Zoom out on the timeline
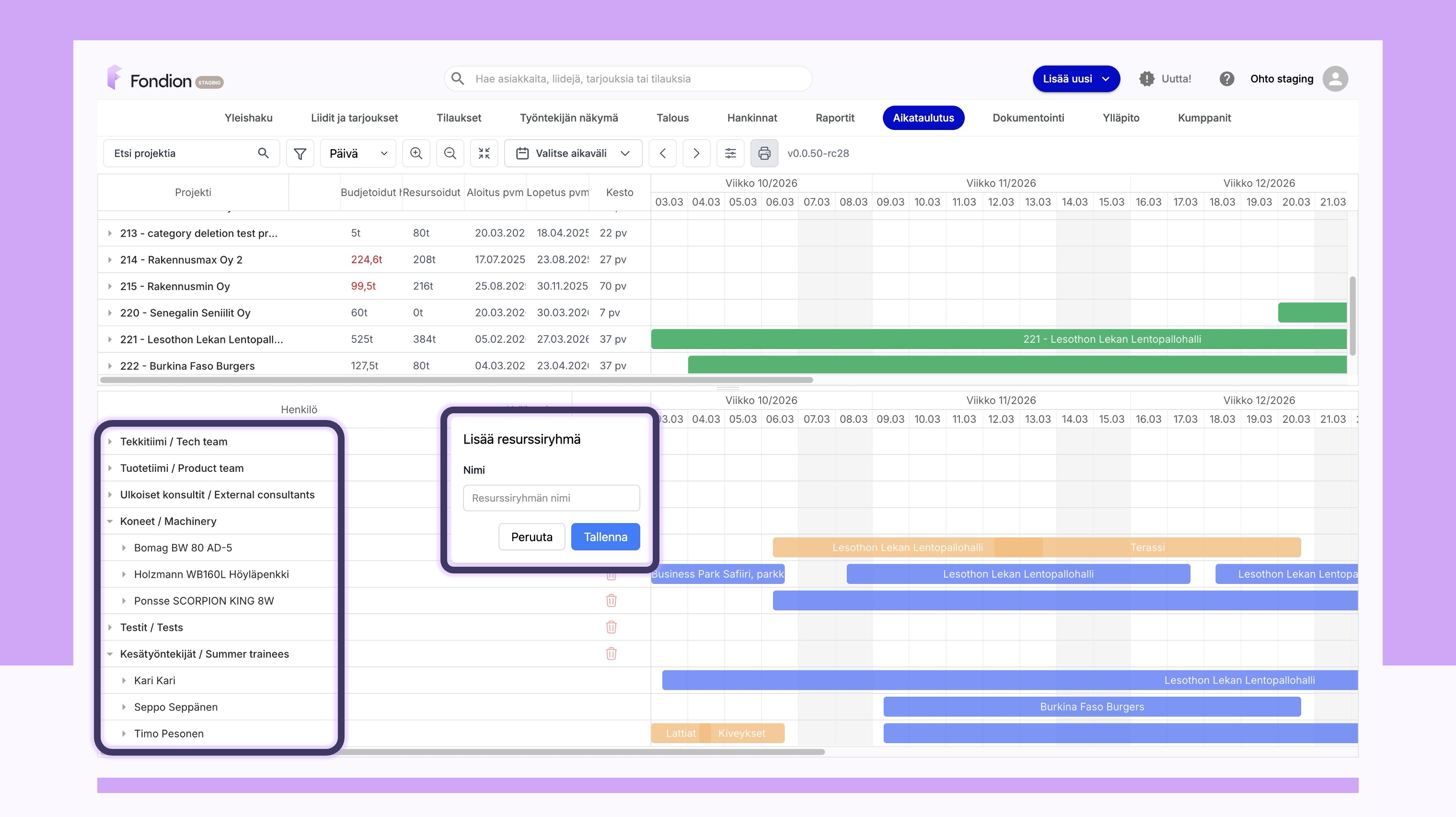This screenshot has height=817, width=1456. [x=450, y=153]
